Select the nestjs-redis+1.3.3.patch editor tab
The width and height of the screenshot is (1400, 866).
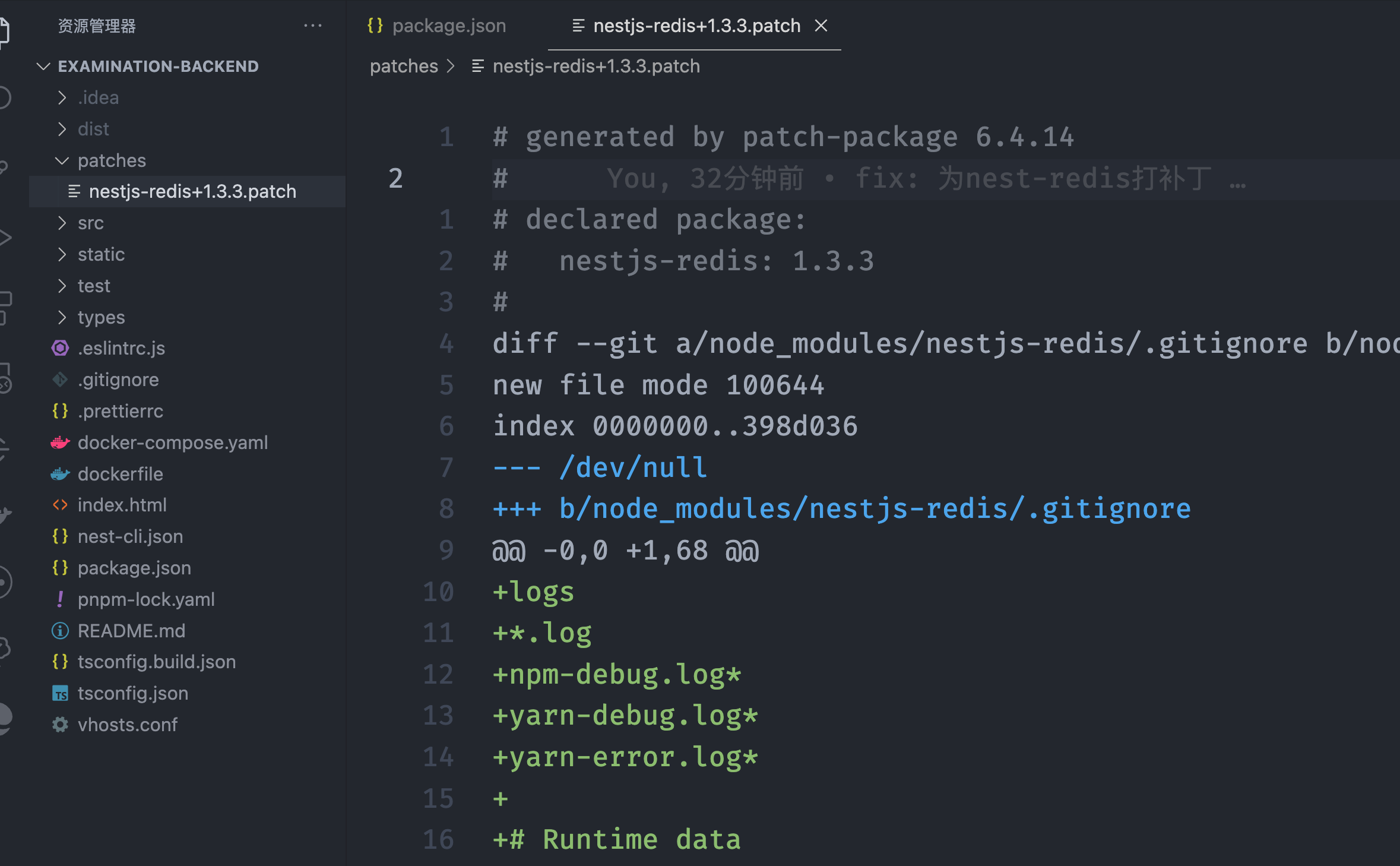(694, 26)
